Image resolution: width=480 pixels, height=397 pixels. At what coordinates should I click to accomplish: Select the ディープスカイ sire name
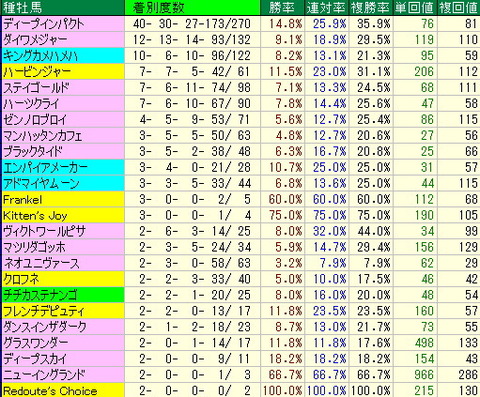(x=35, y=359)
